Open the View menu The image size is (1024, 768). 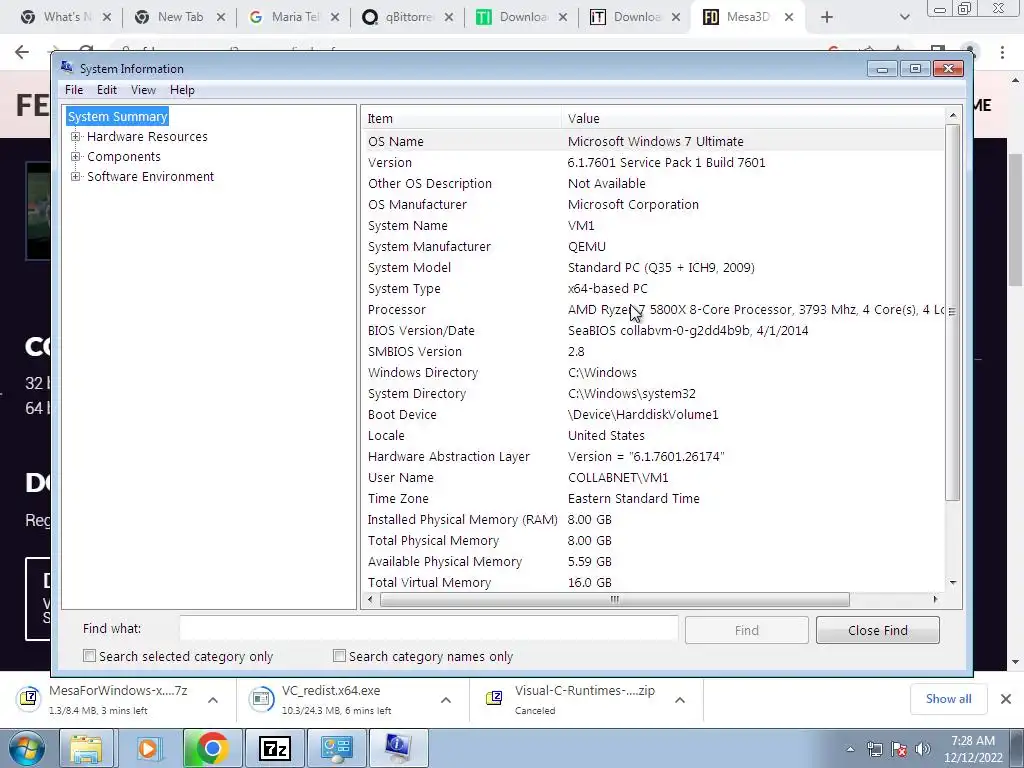[143, 90]
